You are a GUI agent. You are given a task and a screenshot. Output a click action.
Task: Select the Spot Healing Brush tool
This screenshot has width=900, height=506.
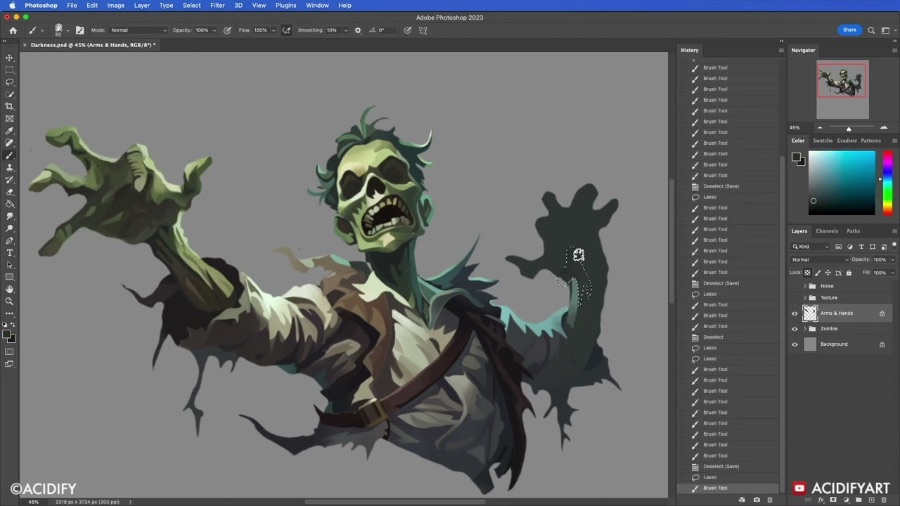[9, 143]
